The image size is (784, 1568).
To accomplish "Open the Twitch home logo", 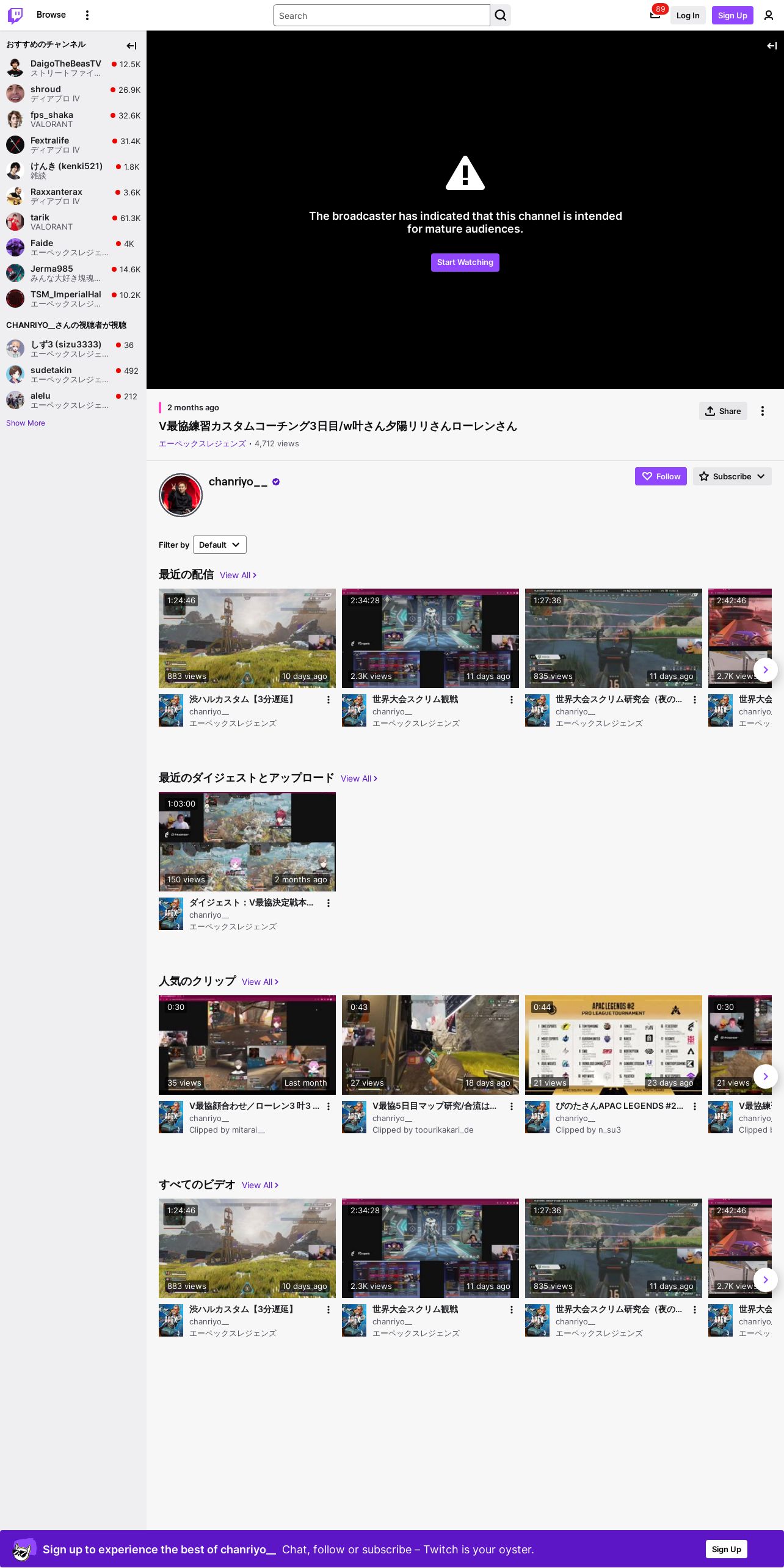I will (x=15, y=15).
